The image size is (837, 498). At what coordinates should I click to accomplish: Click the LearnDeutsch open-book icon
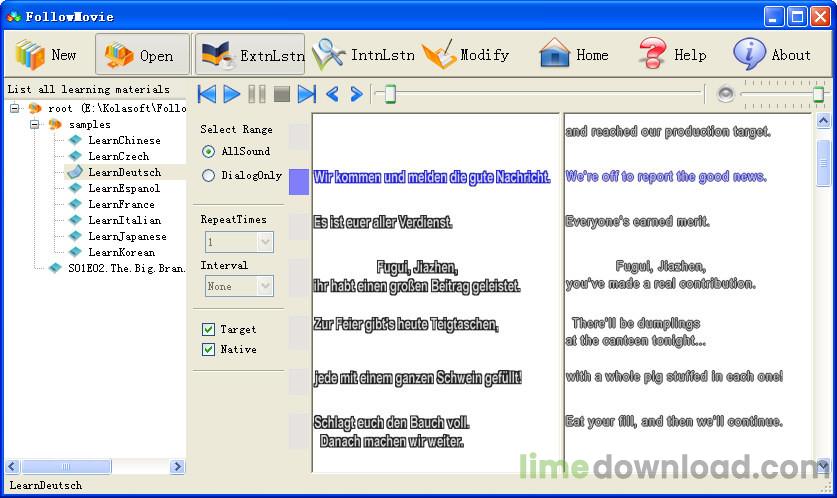pyautogui.click(x=75, y=172)
